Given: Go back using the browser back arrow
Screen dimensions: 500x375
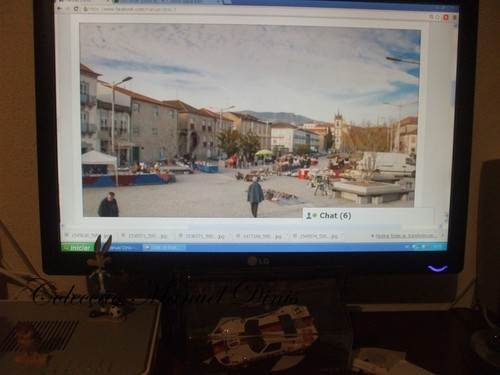Looking at the screenshot, I should 59,8.
